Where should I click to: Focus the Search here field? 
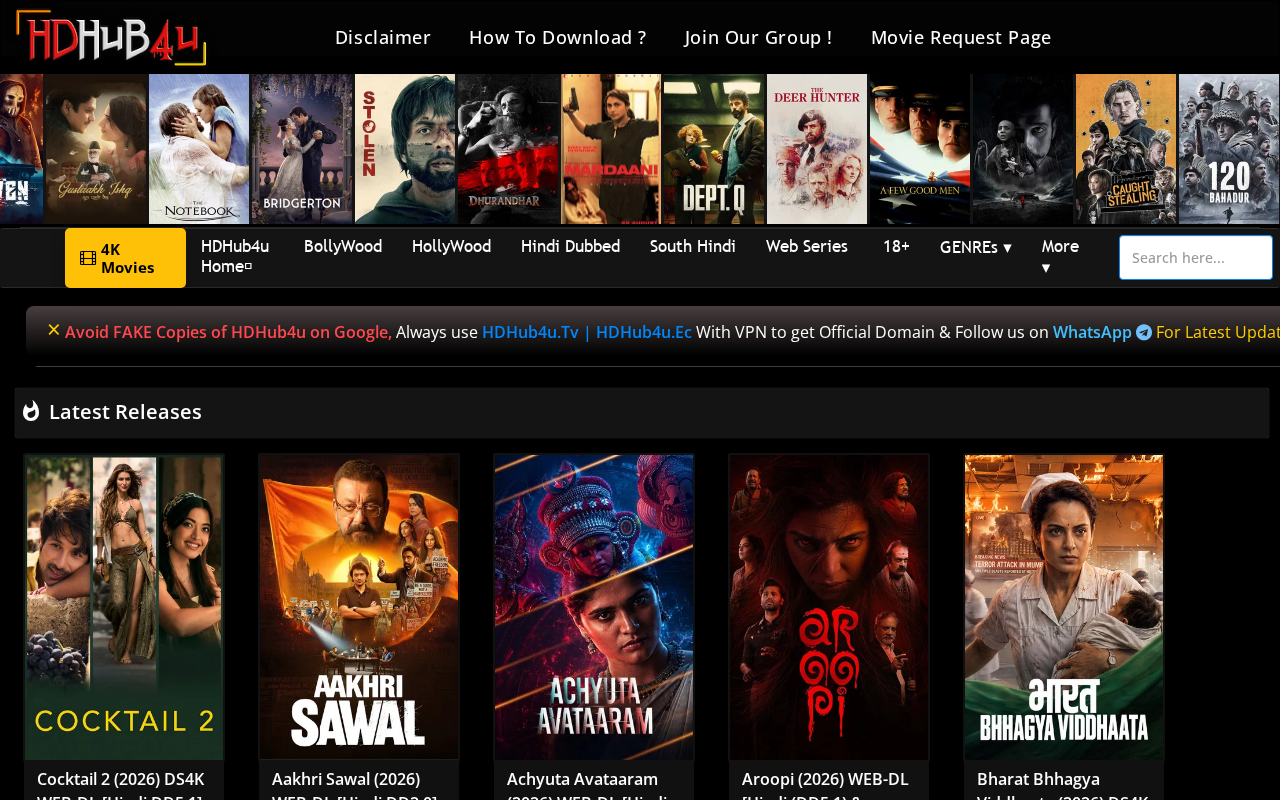[x=1196, y=258]
